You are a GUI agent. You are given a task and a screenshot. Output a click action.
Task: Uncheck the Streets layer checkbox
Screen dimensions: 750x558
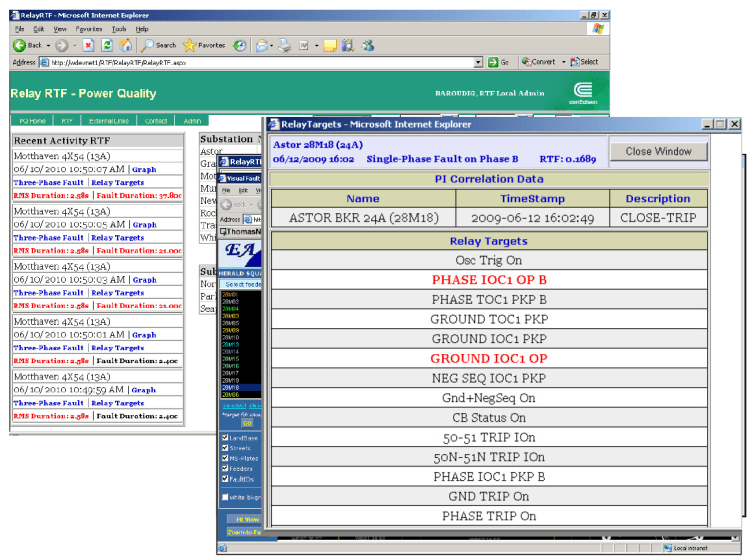pos(224,447)
